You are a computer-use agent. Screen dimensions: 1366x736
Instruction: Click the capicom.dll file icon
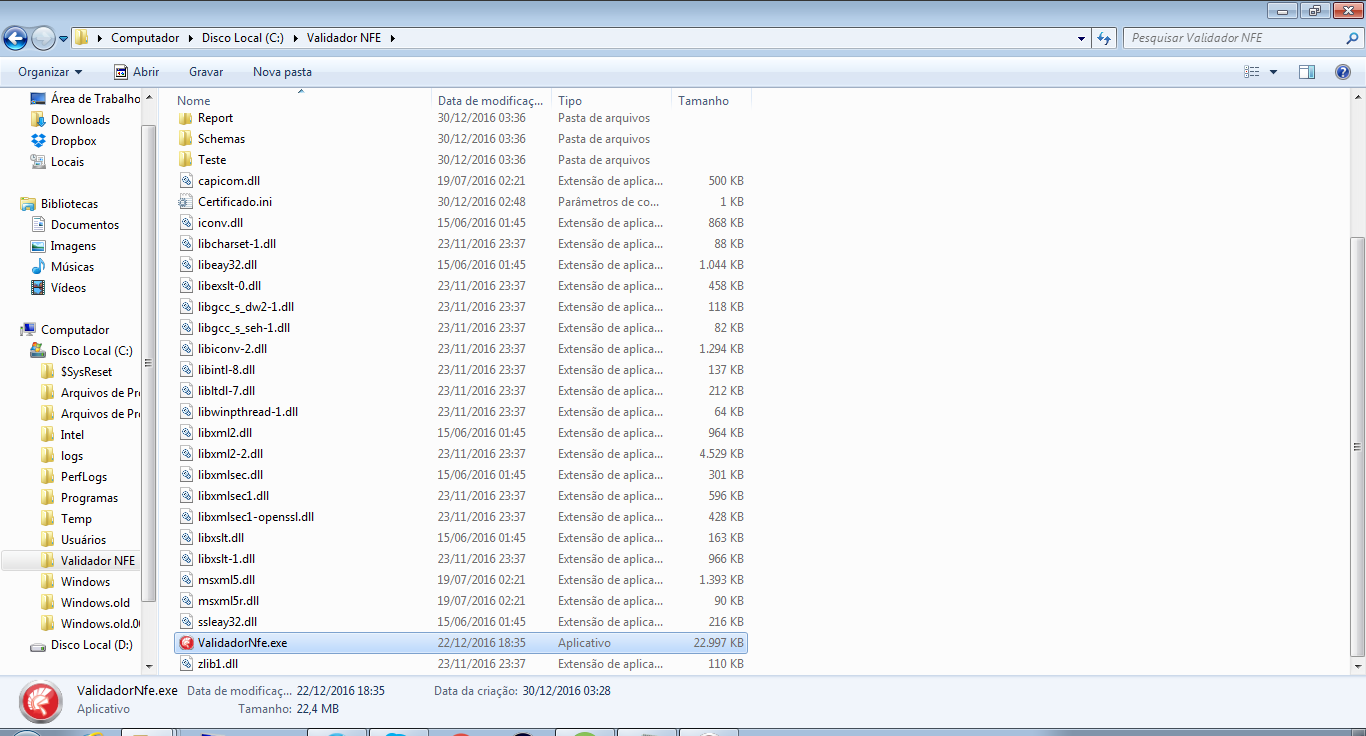[x=185, y=181]
